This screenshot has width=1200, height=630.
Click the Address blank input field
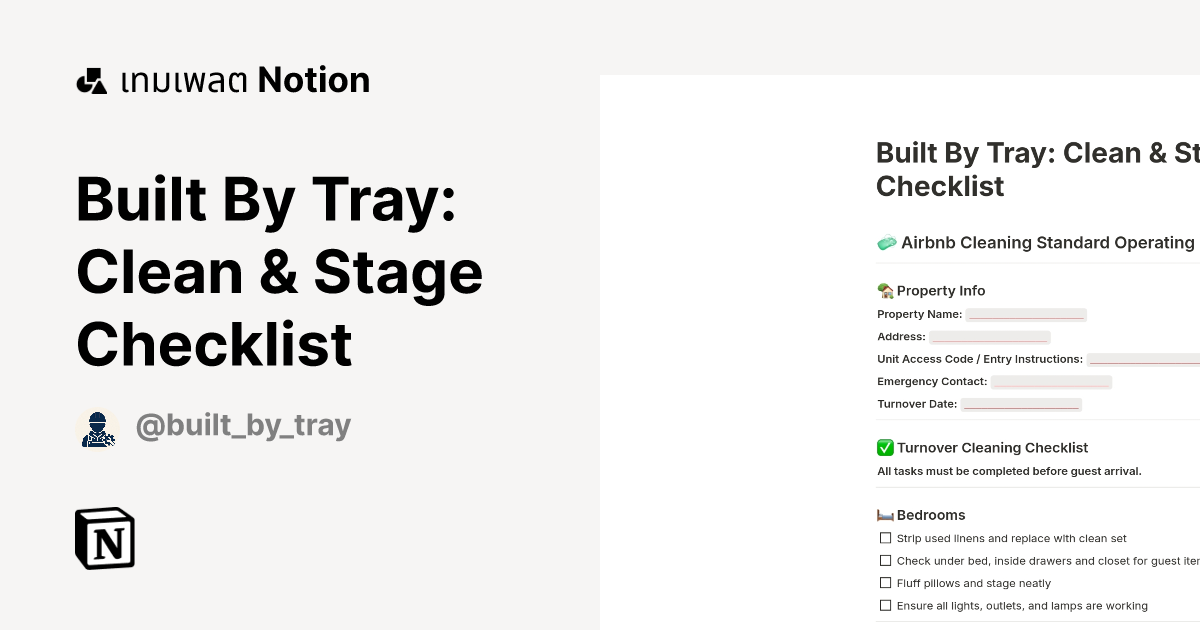coord(989,336)
